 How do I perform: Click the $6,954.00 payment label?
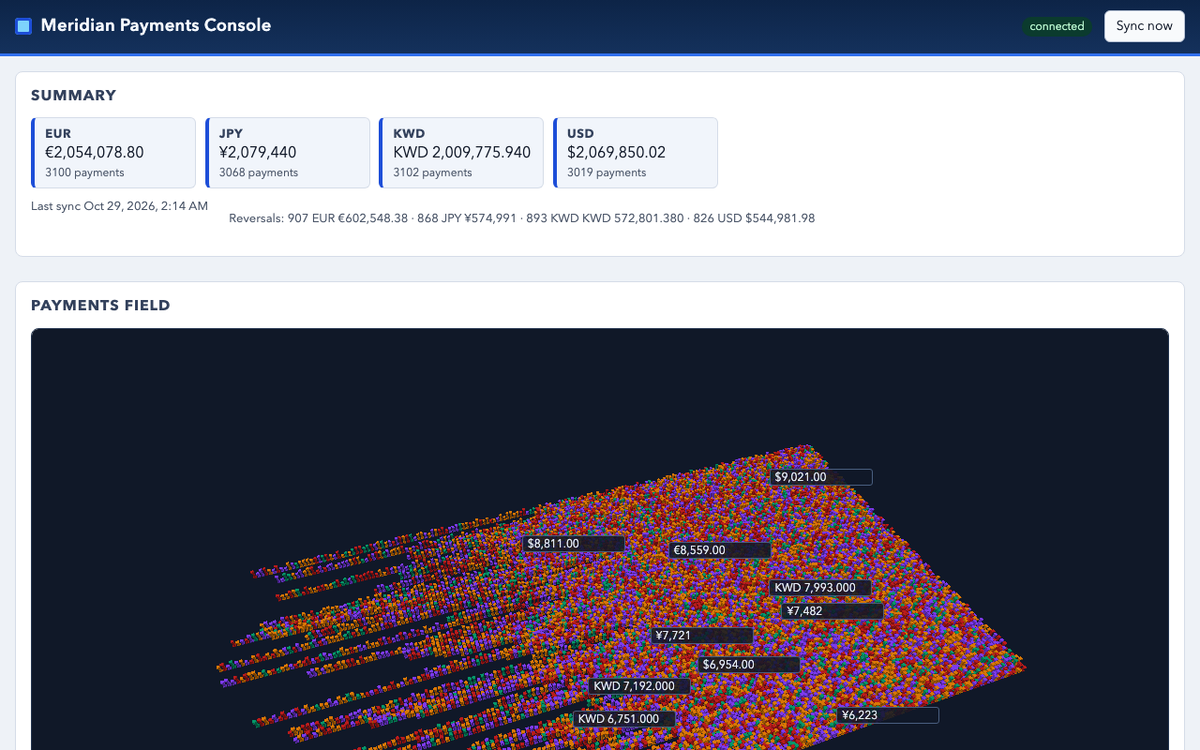(x=749, y=664)
